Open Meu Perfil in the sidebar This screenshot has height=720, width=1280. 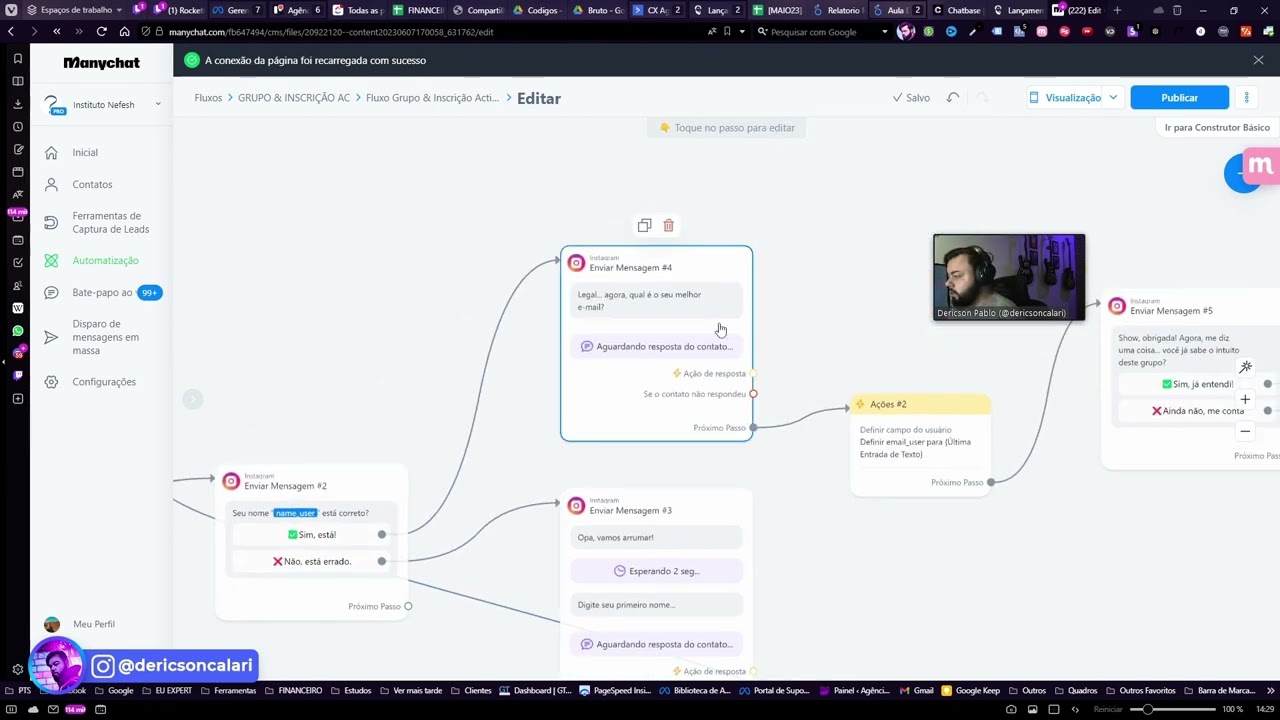93,624
